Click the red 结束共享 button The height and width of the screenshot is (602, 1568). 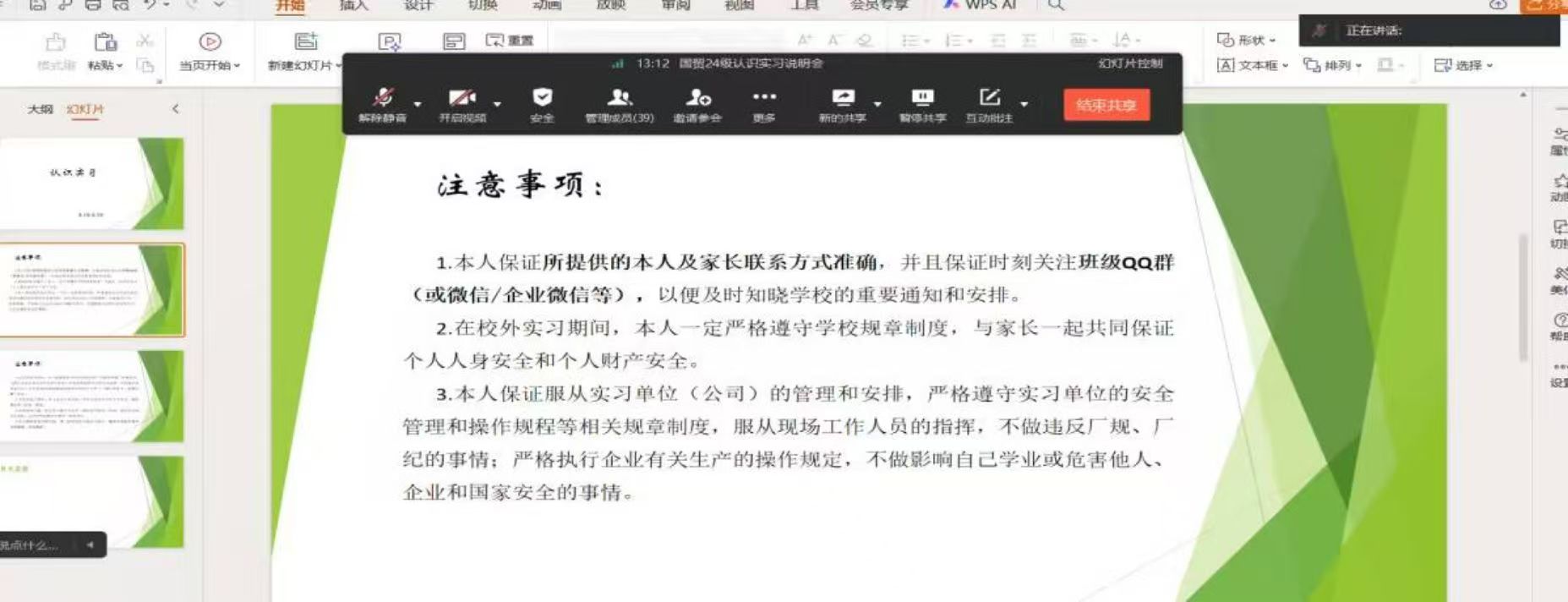[x=1106, y=105]
